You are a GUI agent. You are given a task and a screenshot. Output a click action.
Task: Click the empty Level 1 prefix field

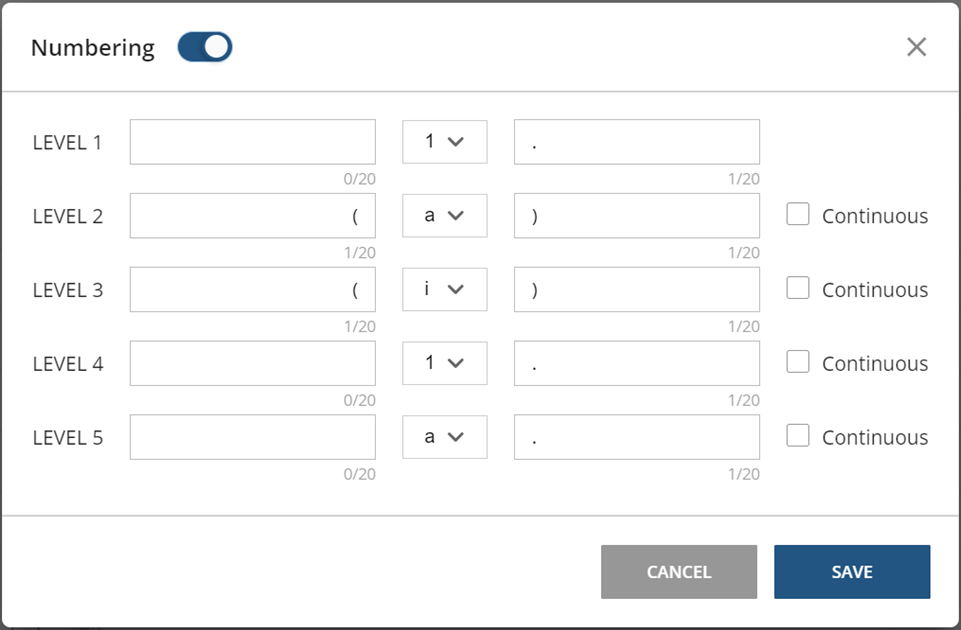point(251,141)
